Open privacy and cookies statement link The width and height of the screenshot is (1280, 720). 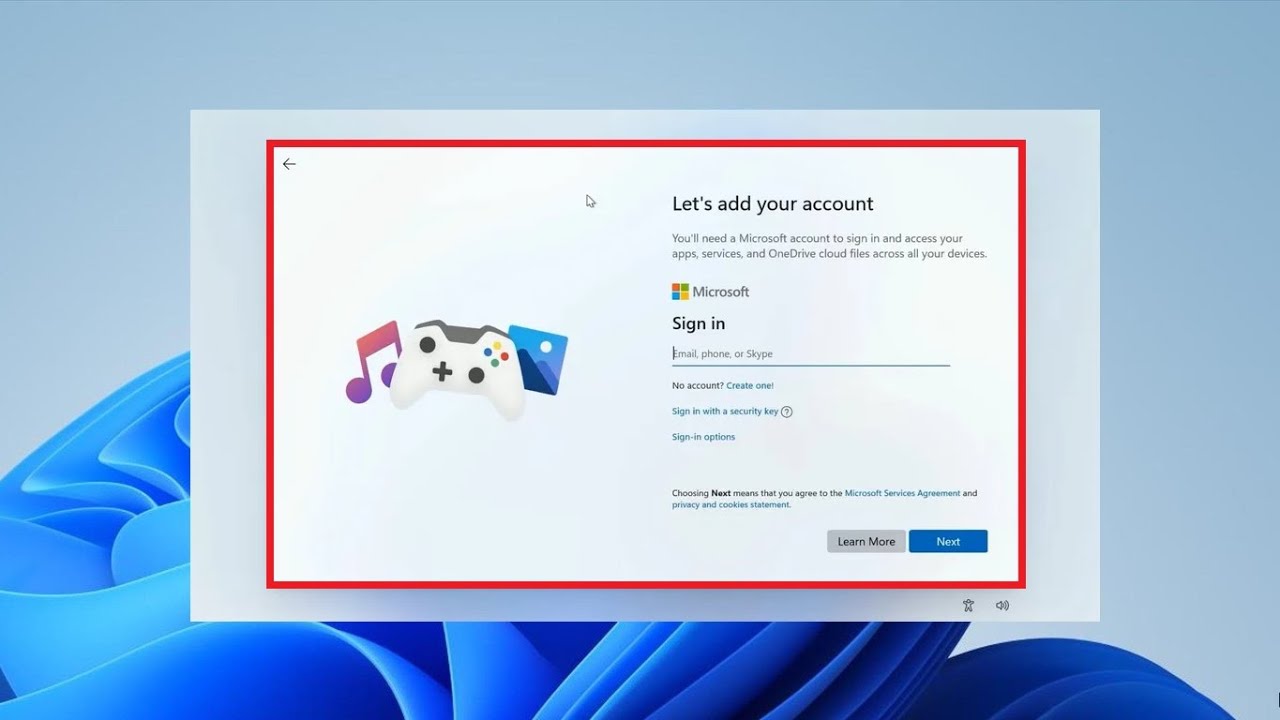point(731,505)
